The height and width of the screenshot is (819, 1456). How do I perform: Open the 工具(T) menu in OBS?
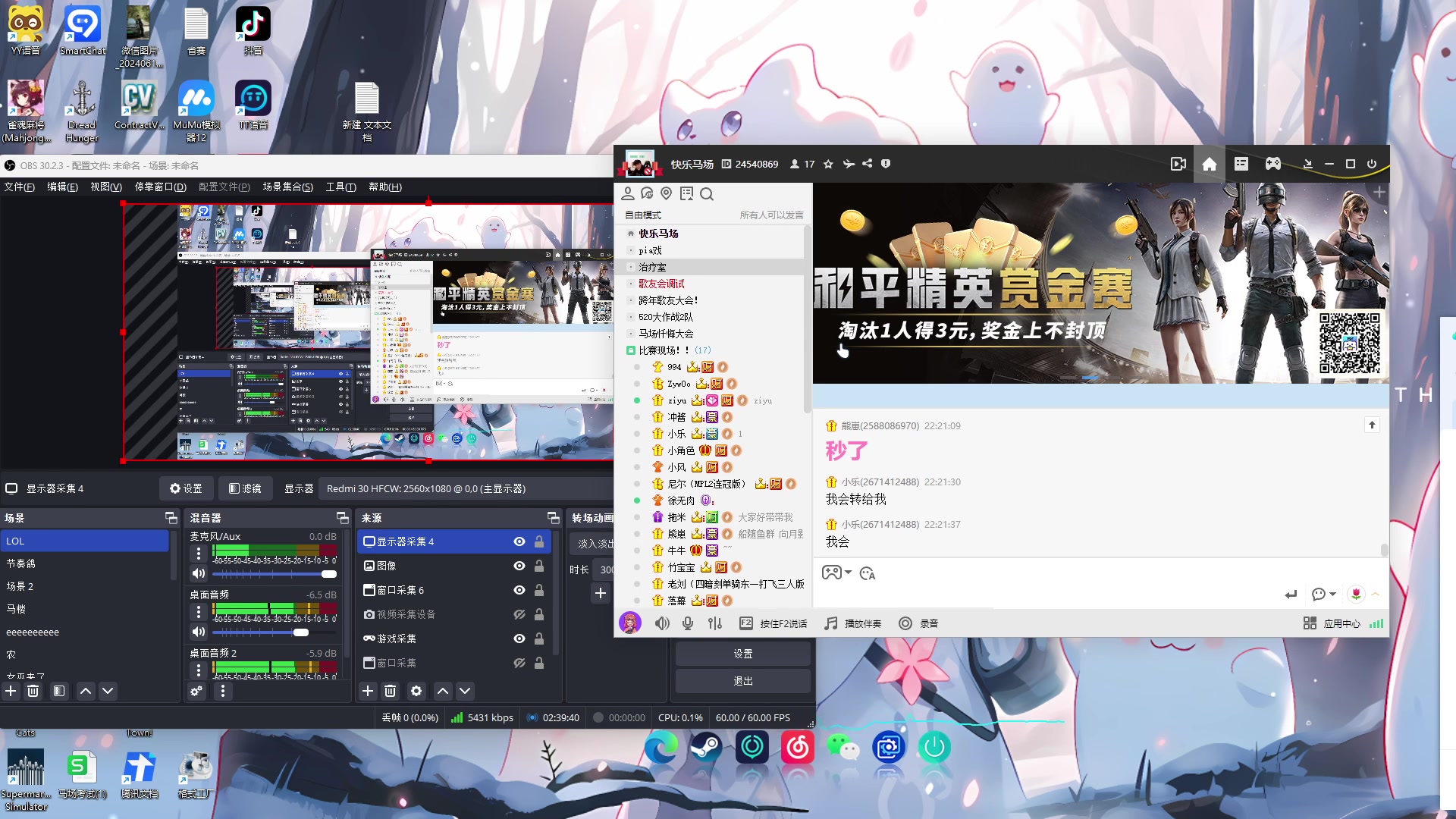click(x=340, y=187)
